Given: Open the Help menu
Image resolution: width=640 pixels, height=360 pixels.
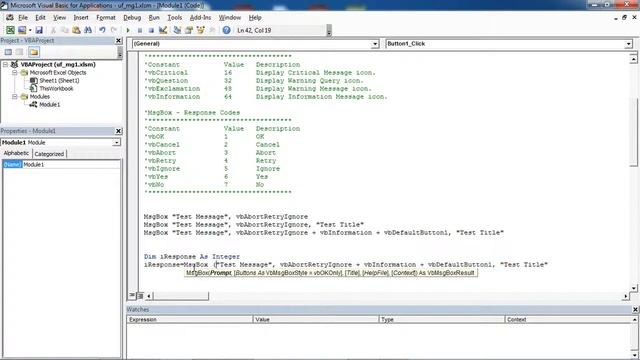Looking at the screenshot, I should click(255, 18).
